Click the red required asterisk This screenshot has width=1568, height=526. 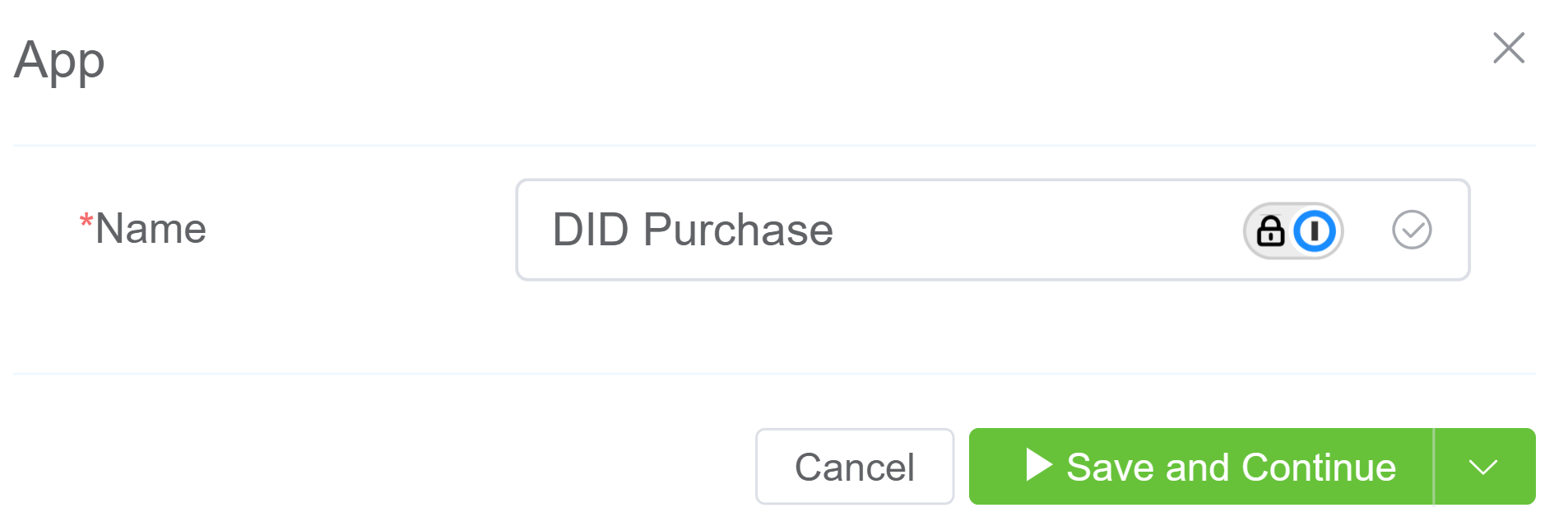click(86, 221)
